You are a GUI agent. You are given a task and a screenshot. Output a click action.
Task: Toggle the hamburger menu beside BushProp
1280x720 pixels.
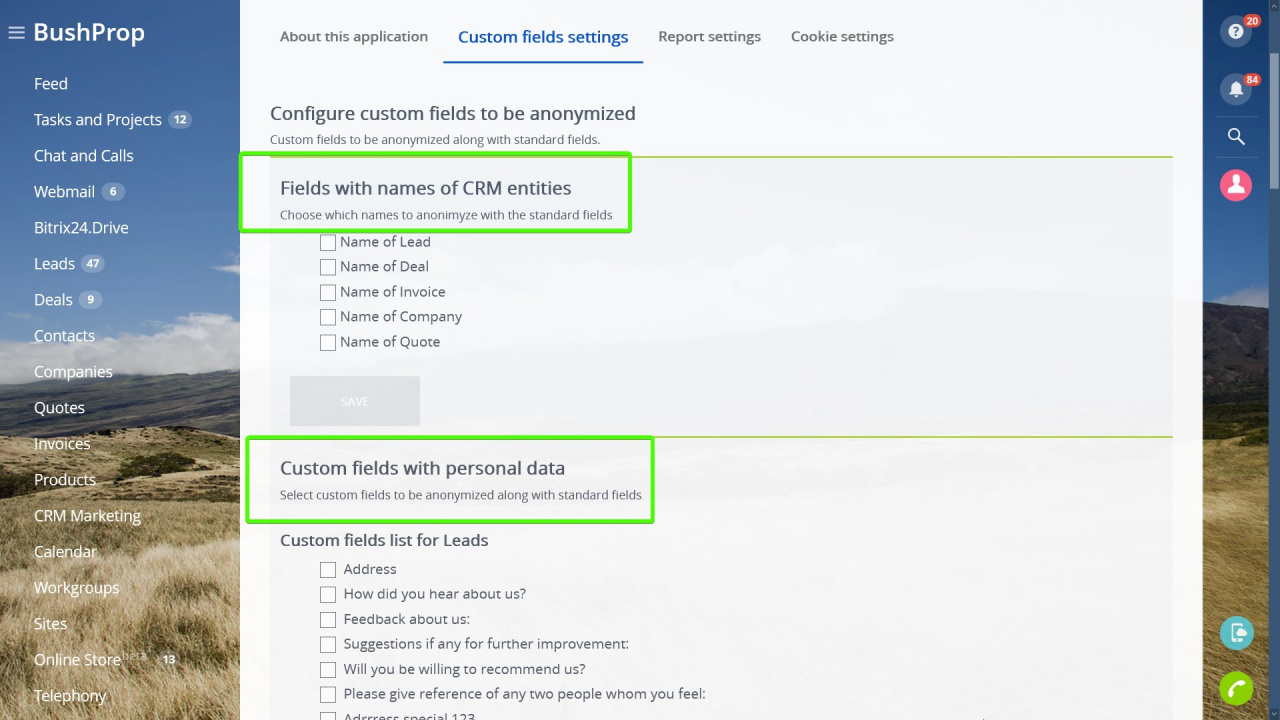[x=16, y=33]
